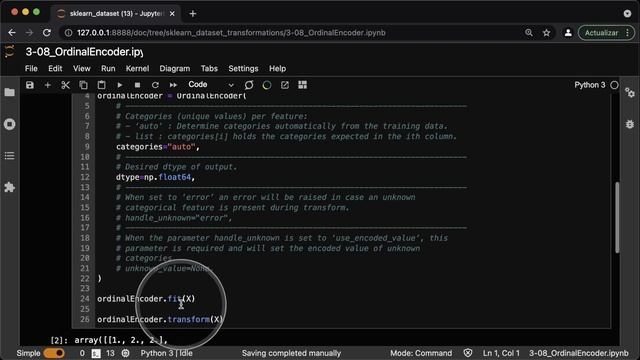Click the status bar gear icon next to 13
640x360 pixels.
point(125,353)
